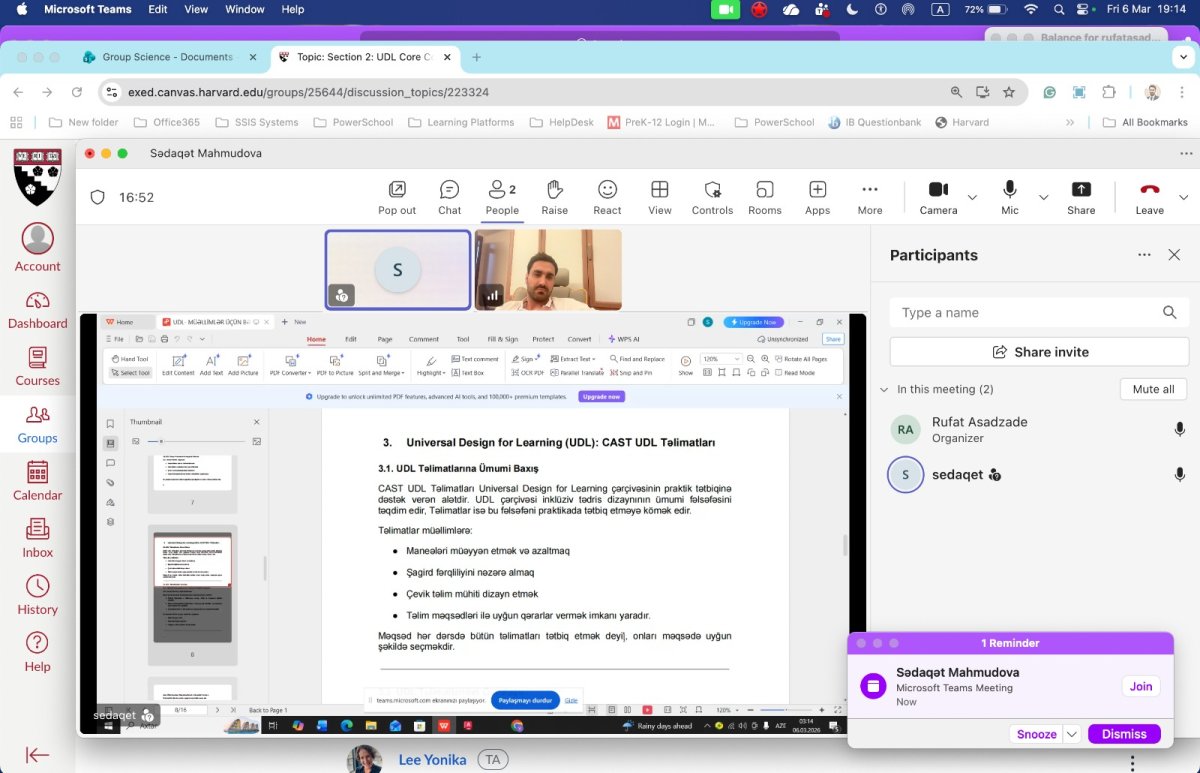1200x773 pixels.
Task: Open Canvas Calendar
Action: pos(38,481)
